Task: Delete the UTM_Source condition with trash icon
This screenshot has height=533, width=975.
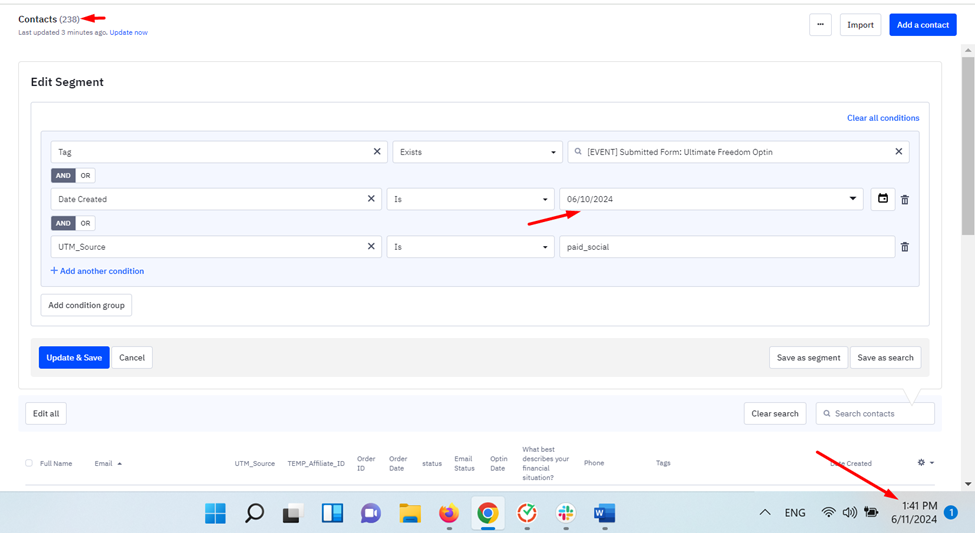Action: [x=905, y=247]
